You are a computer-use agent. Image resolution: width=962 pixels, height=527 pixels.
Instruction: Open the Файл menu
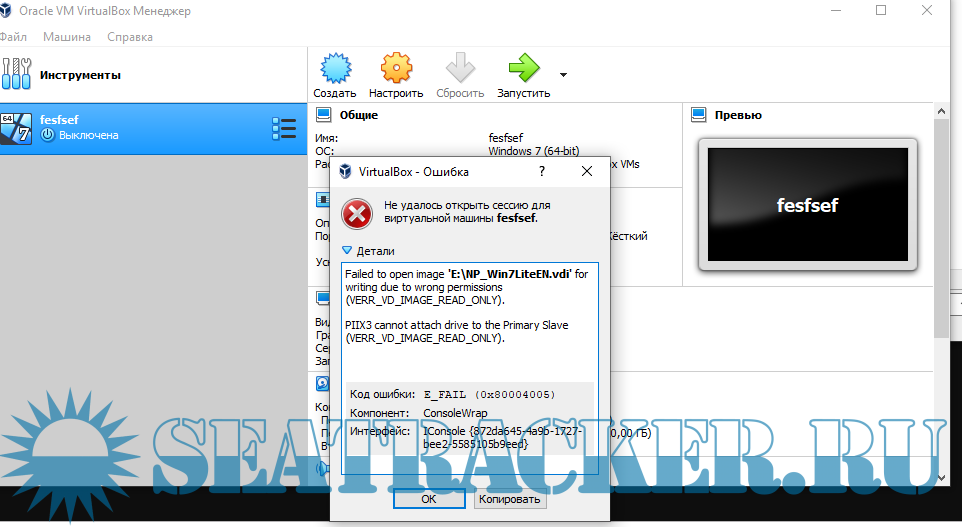[x=13, y=37]
